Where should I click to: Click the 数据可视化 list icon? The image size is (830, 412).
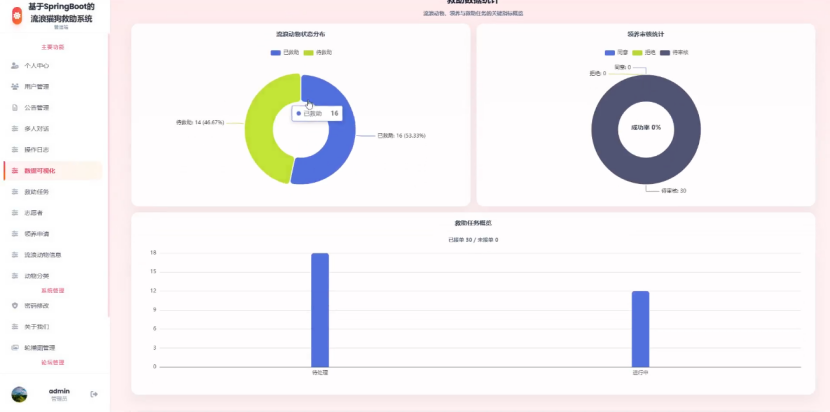15,171
